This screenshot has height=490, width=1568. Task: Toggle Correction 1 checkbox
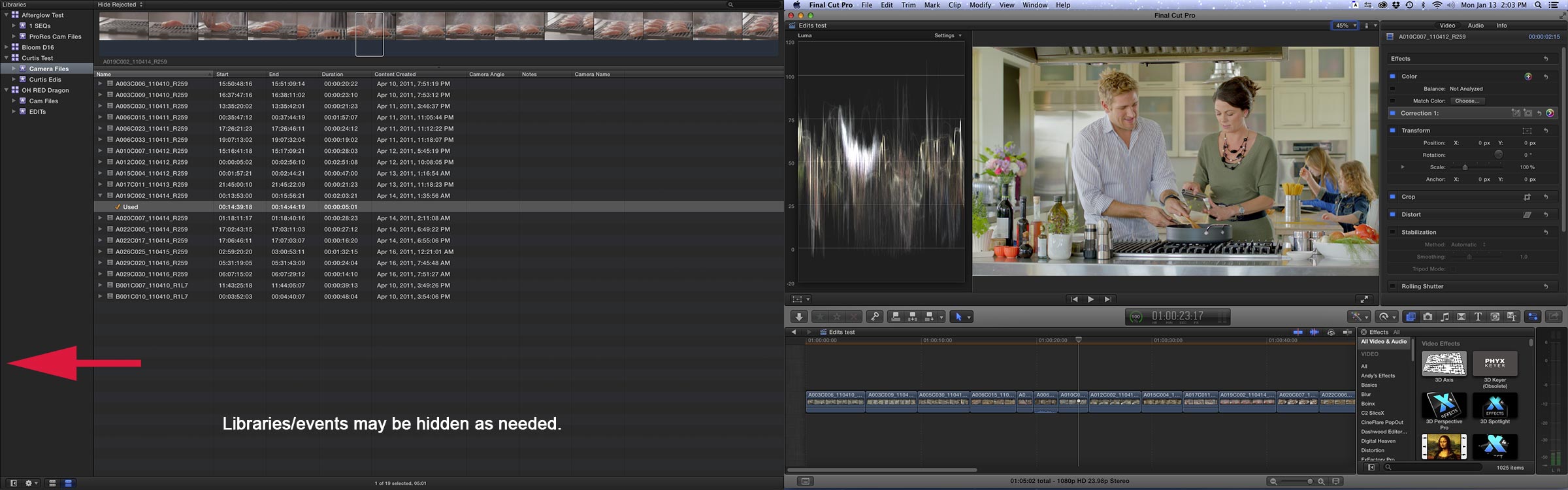1392,113
